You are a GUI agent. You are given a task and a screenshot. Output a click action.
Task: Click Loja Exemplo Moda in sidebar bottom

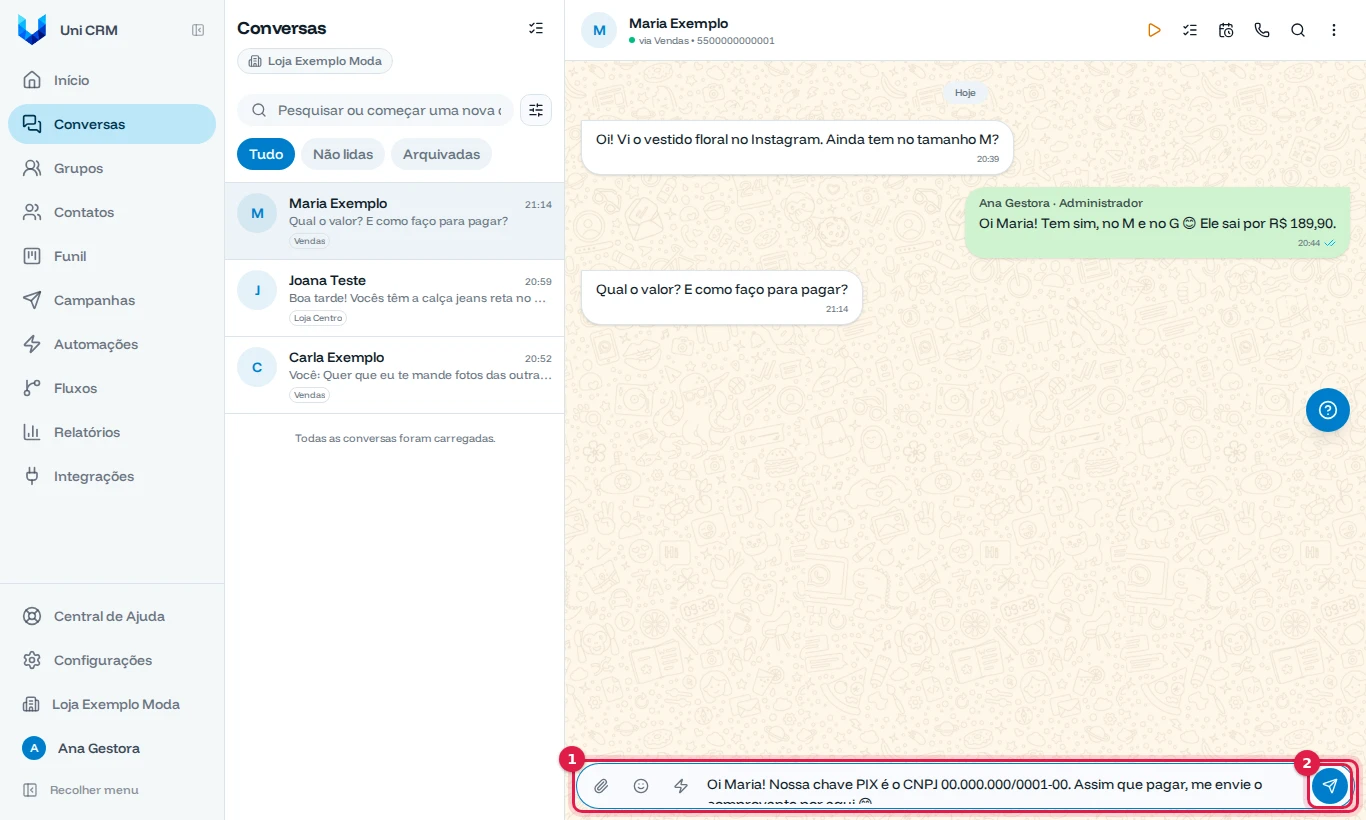coord(112,704)
